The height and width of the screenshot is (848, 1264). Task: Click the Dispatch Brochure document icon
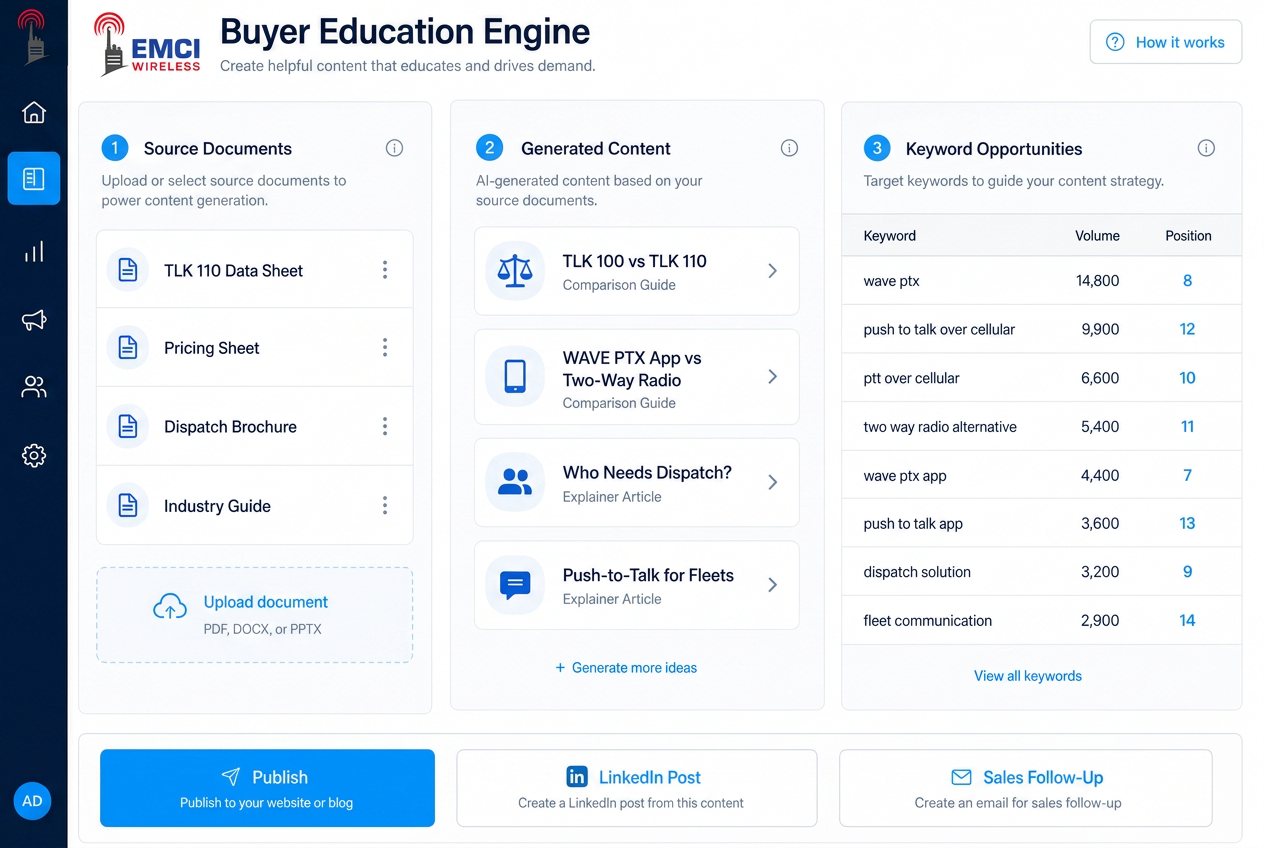(x=128, y=426)
